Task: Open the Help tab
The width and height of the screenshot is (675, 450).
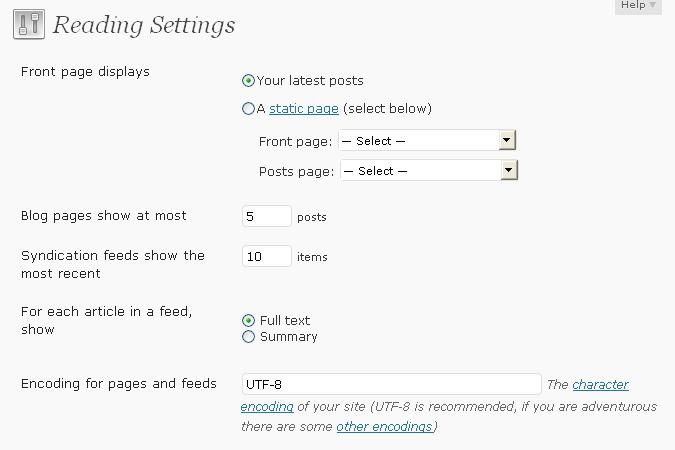Action: point(638,6)
